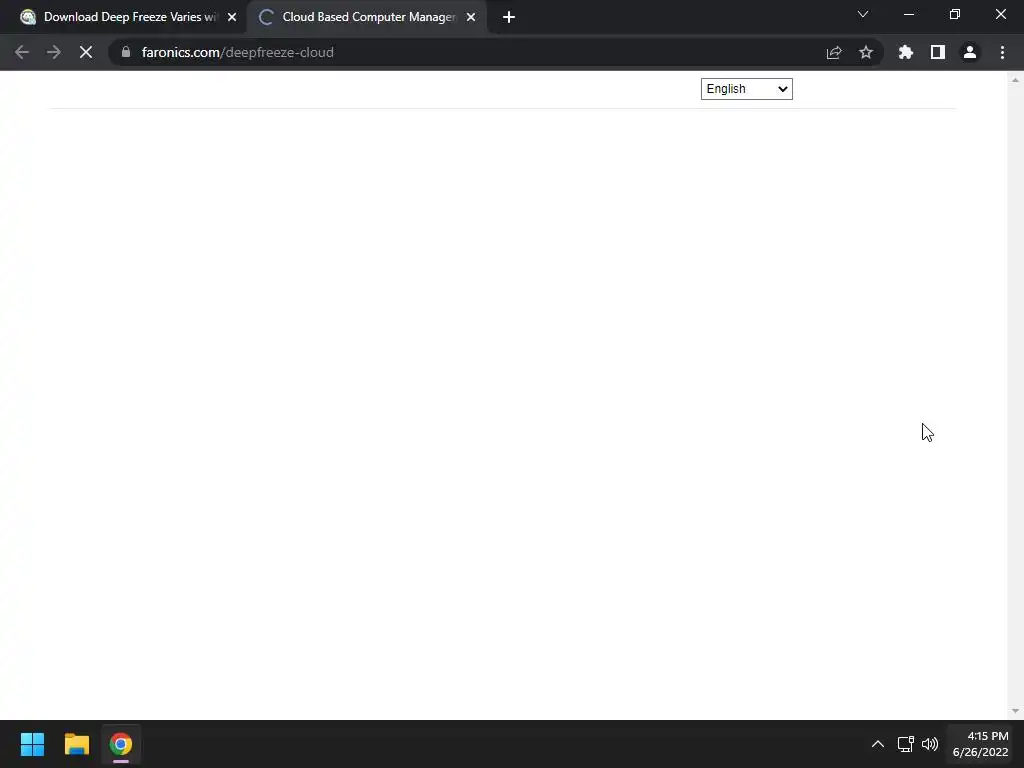Launch File Explorer from the taskbar
1024x768 pixels.
[76, 744]
